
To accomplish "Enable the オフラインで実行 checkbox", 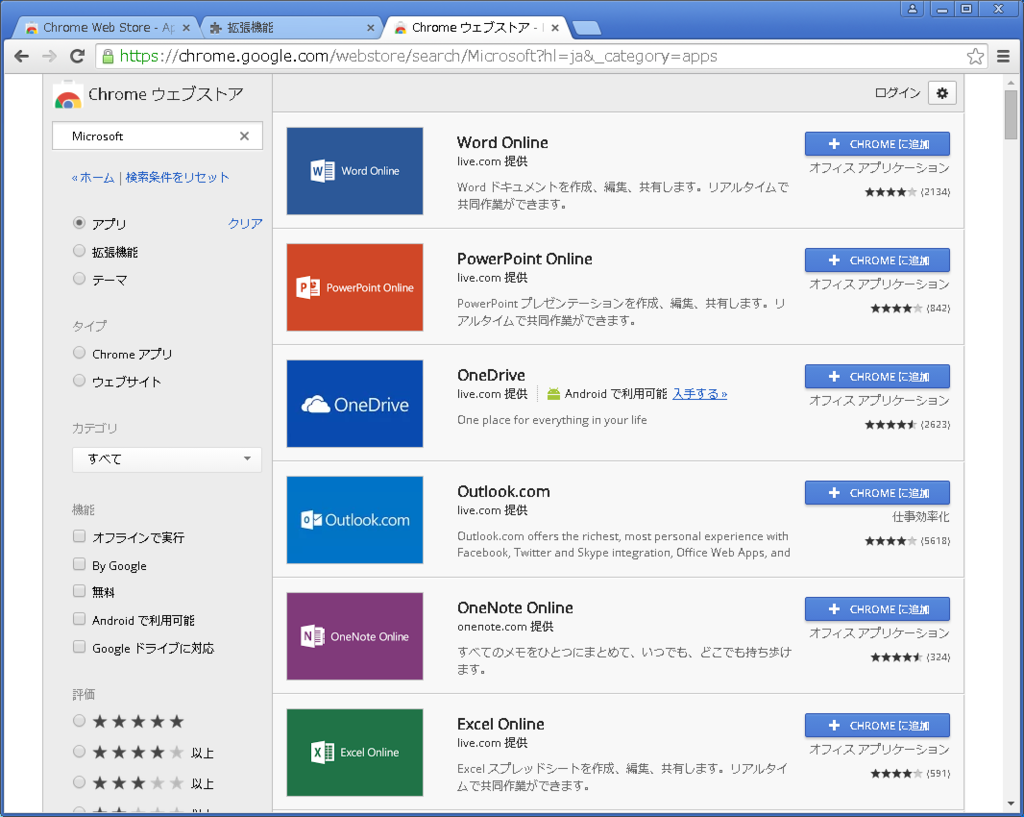I will (79, 536).
